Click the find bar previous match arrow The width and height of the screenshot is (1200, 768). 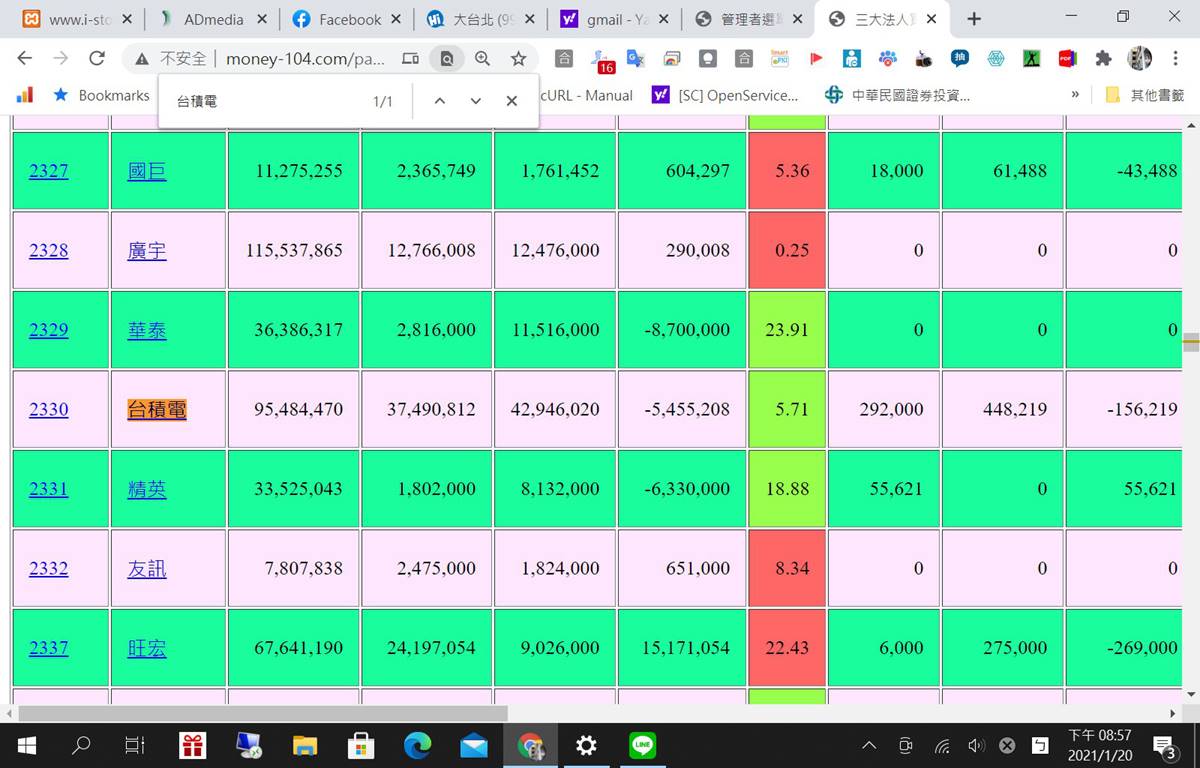439,101
